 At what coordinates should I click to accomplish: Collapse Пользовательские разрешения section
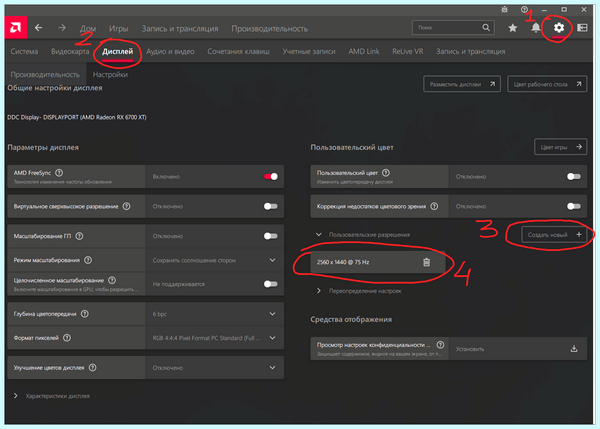318,235
